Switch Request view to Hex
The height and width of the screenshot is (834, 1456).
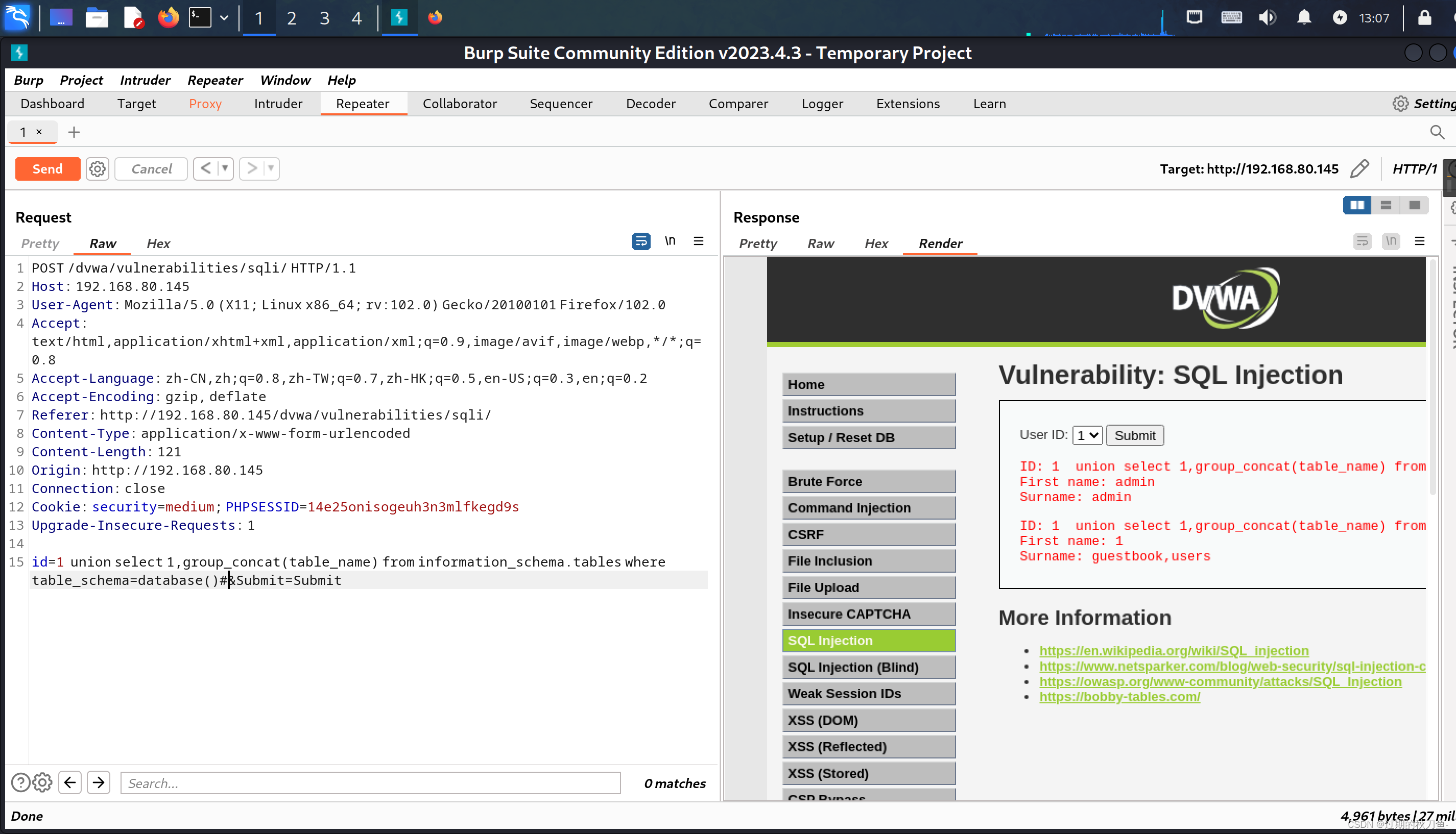point(158,243)
